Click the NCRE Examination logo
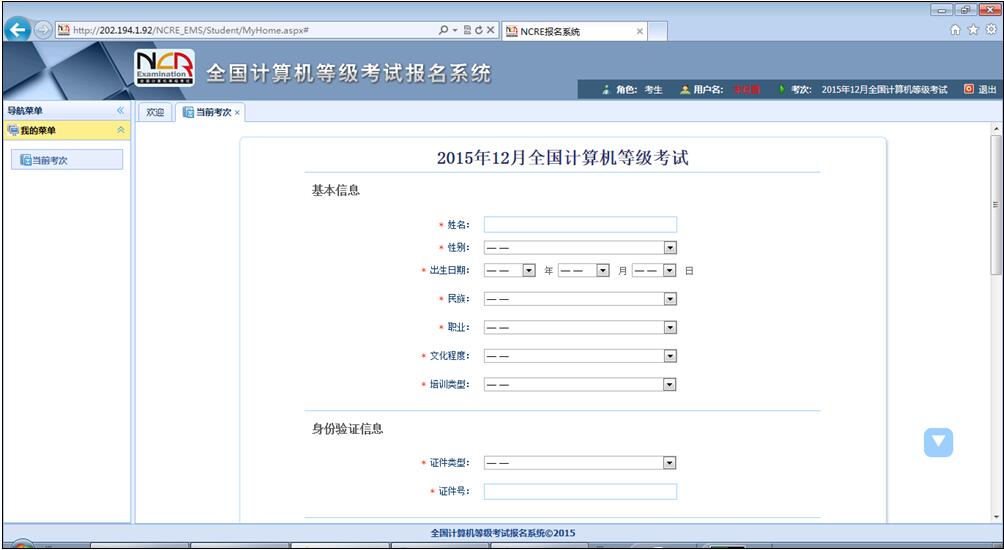The width and height of the screenshot is (1004, 550). 165,68
